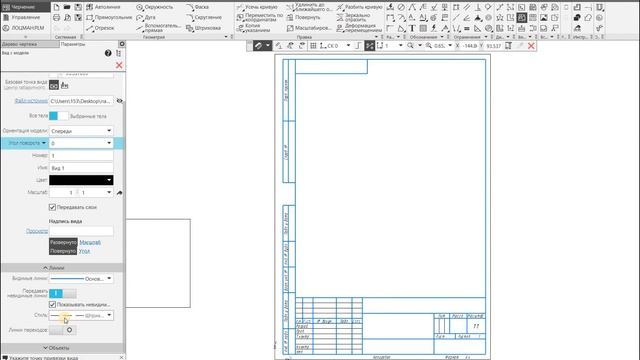Choose Масштабировать command
Image resolution: width=640 pixels, height=360 pixels.
pos(309,28)
